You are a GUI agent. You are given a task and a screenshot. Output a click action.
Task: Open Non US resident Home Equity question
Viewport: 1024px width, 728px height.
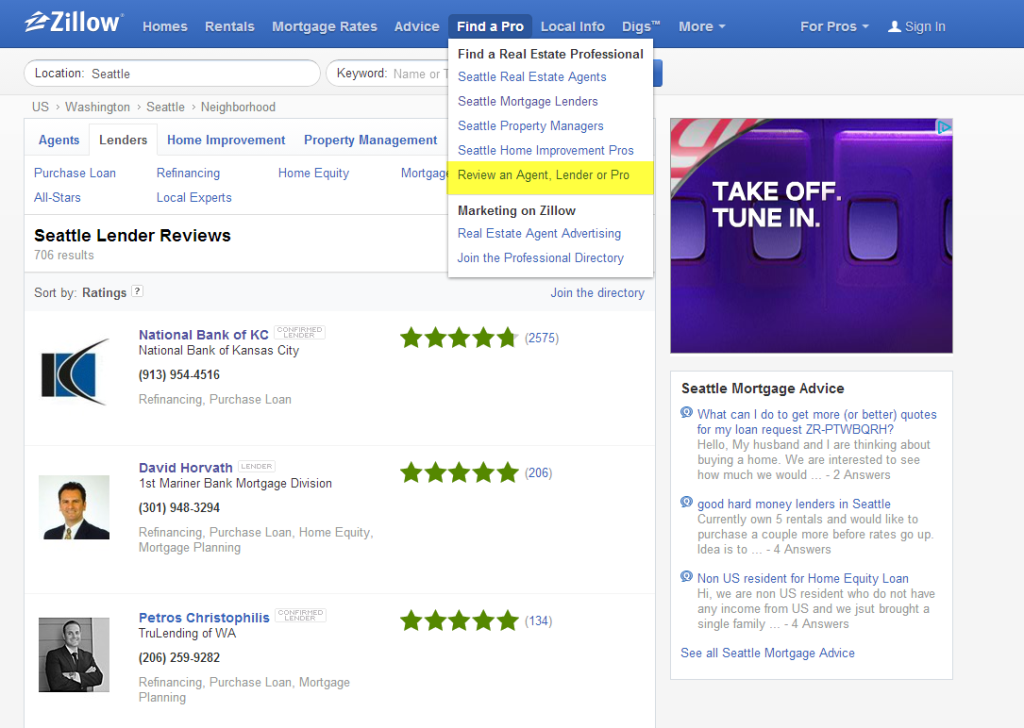tap(803, 578)
